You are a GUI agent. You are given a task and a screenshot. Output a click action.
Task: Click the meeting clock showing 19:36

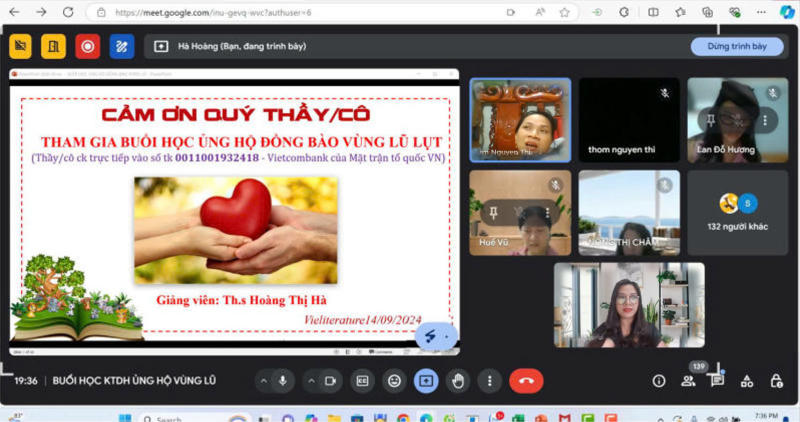point(26,381)
